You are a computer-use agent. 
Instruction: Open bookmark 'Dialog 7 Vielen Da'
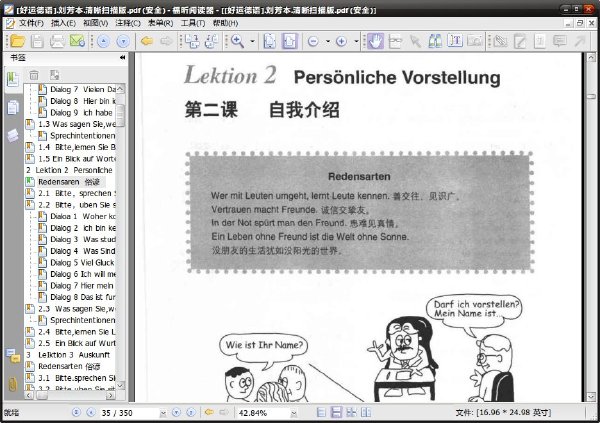click(83, 89)
